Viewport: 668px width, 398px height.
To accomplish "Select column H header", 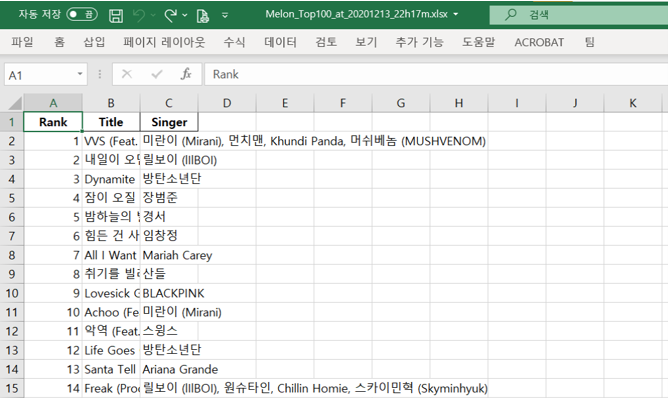I will click(459, 103).
